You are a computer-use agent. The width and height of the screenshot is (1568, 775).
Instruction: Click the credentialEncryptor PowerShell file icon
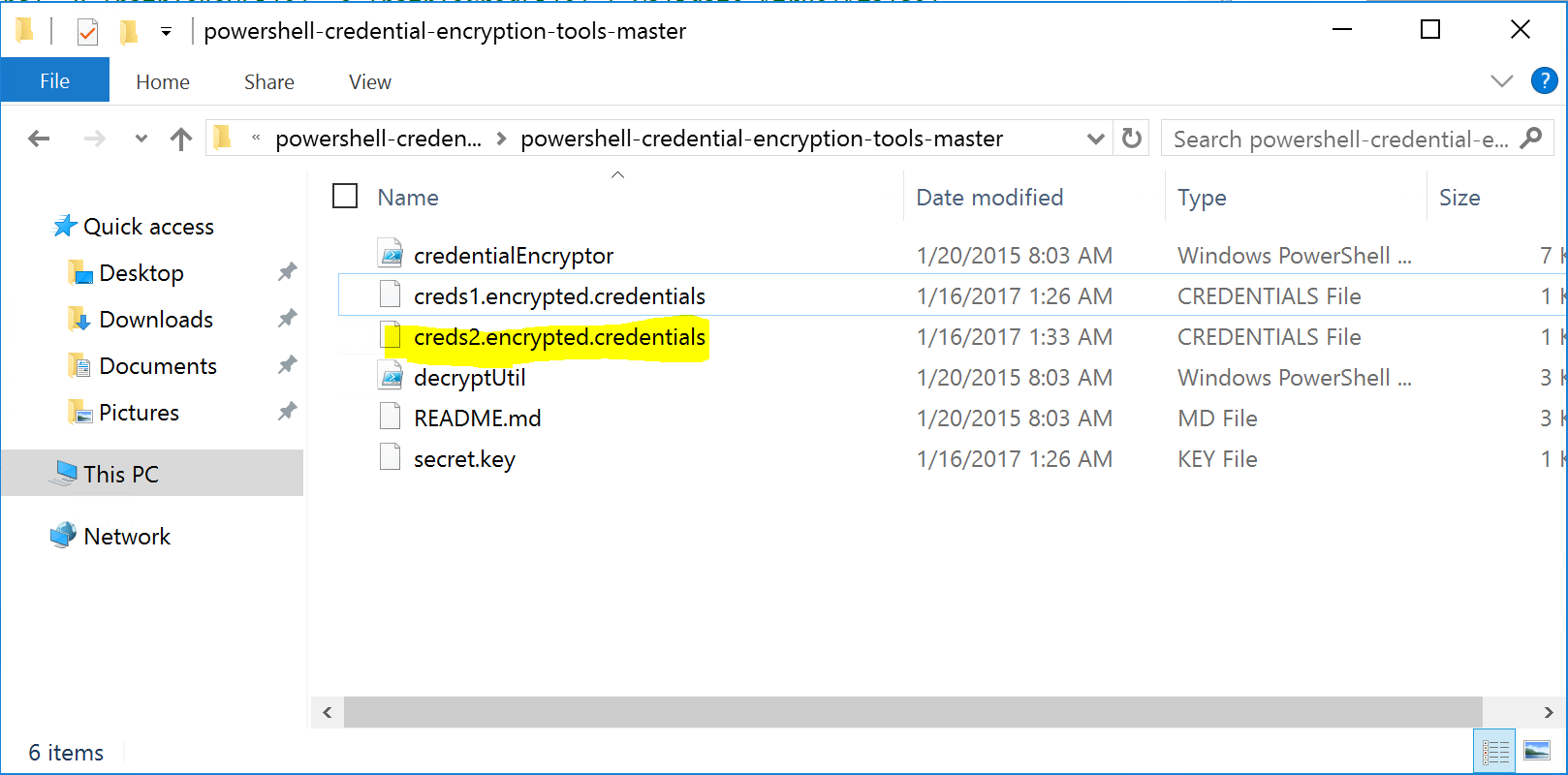point(391,255)
